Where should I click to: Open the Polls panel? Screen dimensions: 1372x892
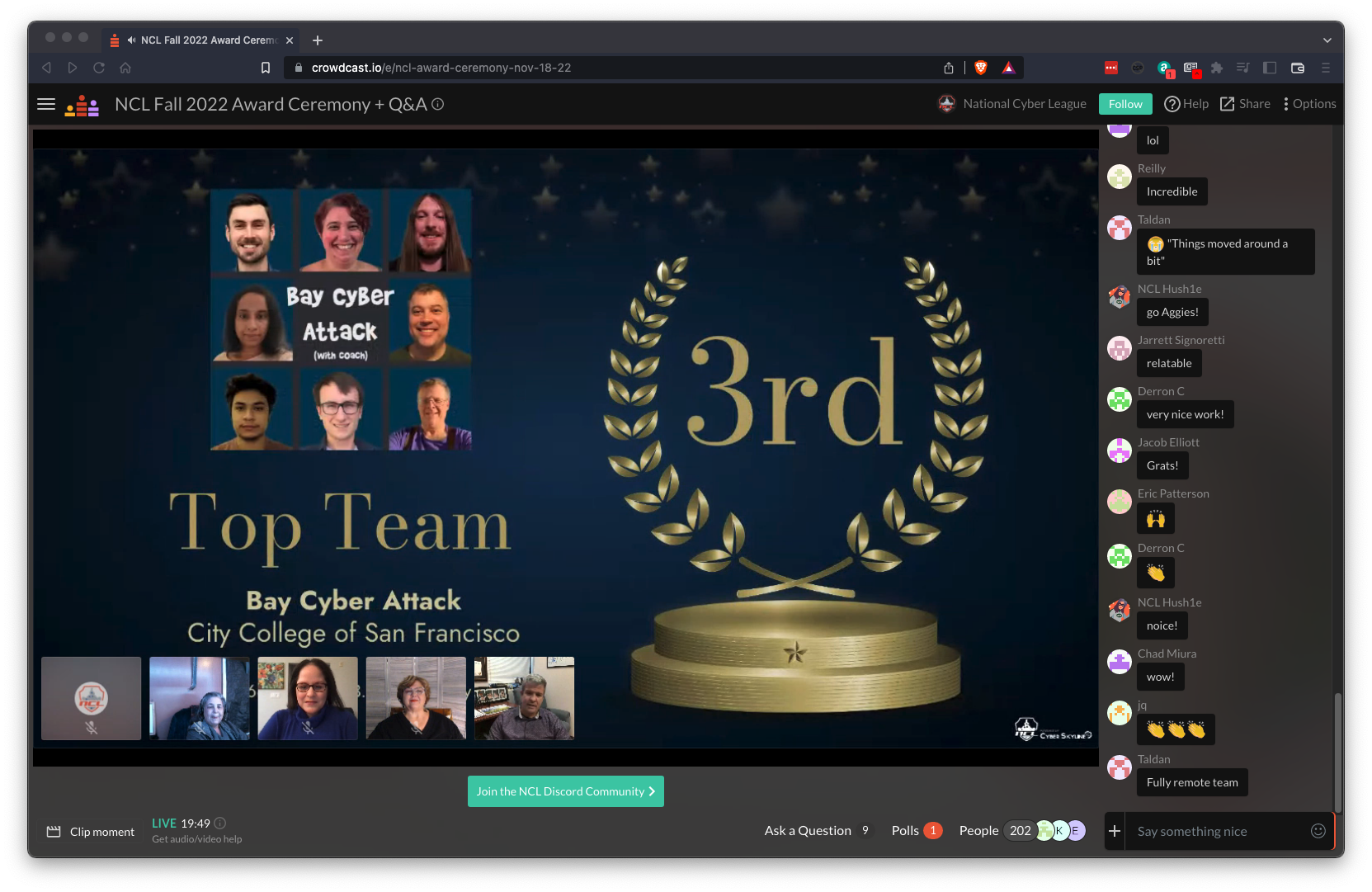coord(917,831)
